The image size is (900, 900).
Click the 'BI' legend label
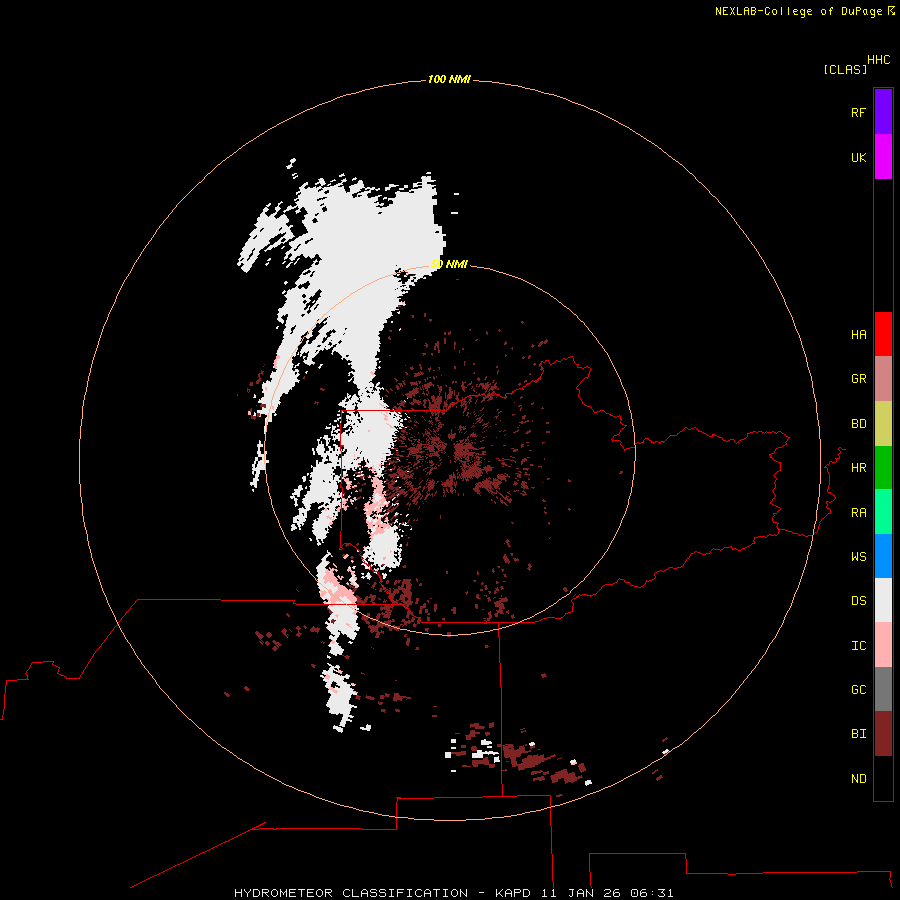[858, 734]
